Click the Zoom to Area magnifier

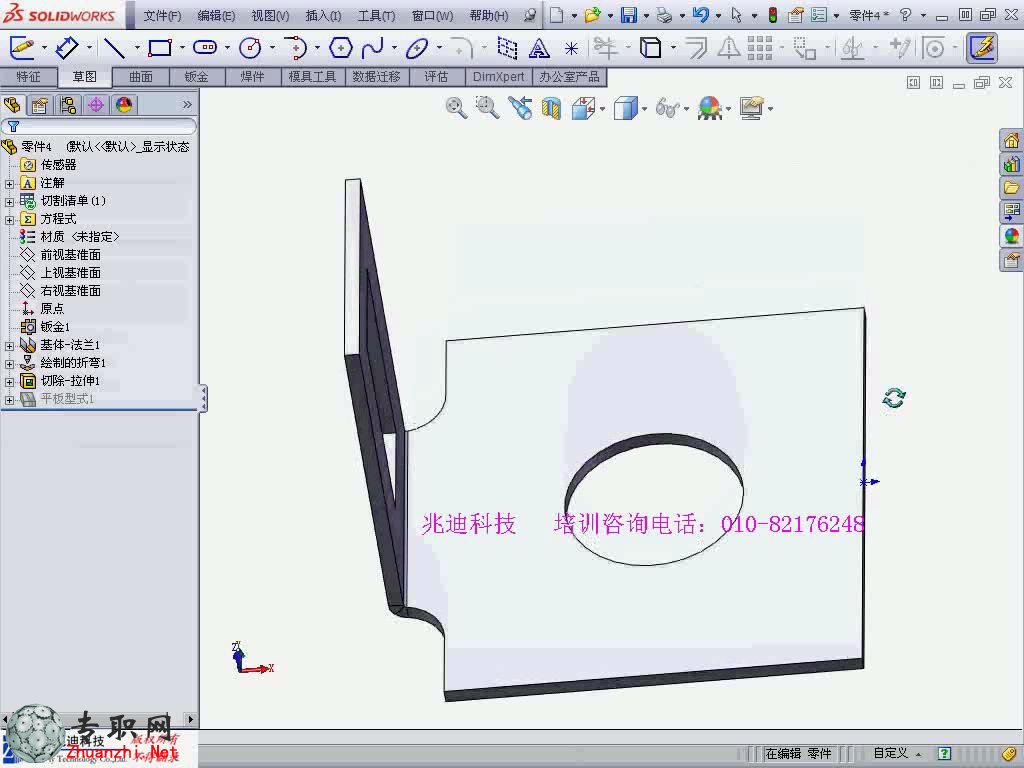click(487, 108)
